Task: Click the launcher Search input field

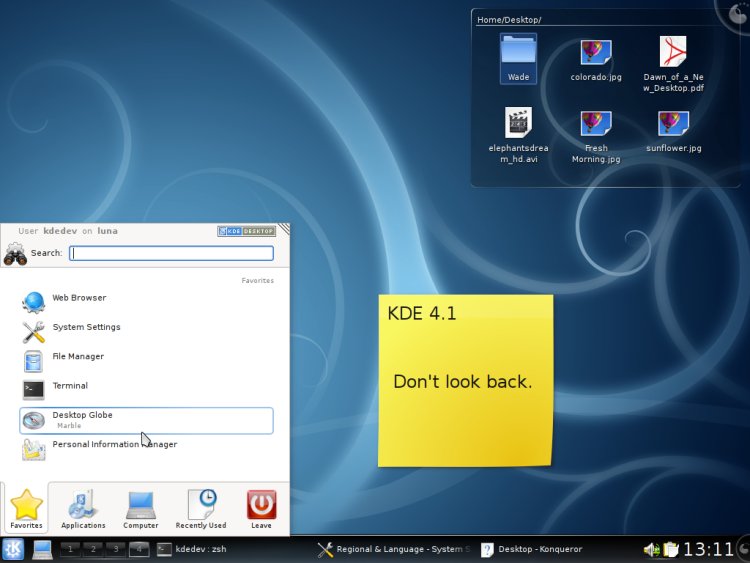Action: [171, 253]
